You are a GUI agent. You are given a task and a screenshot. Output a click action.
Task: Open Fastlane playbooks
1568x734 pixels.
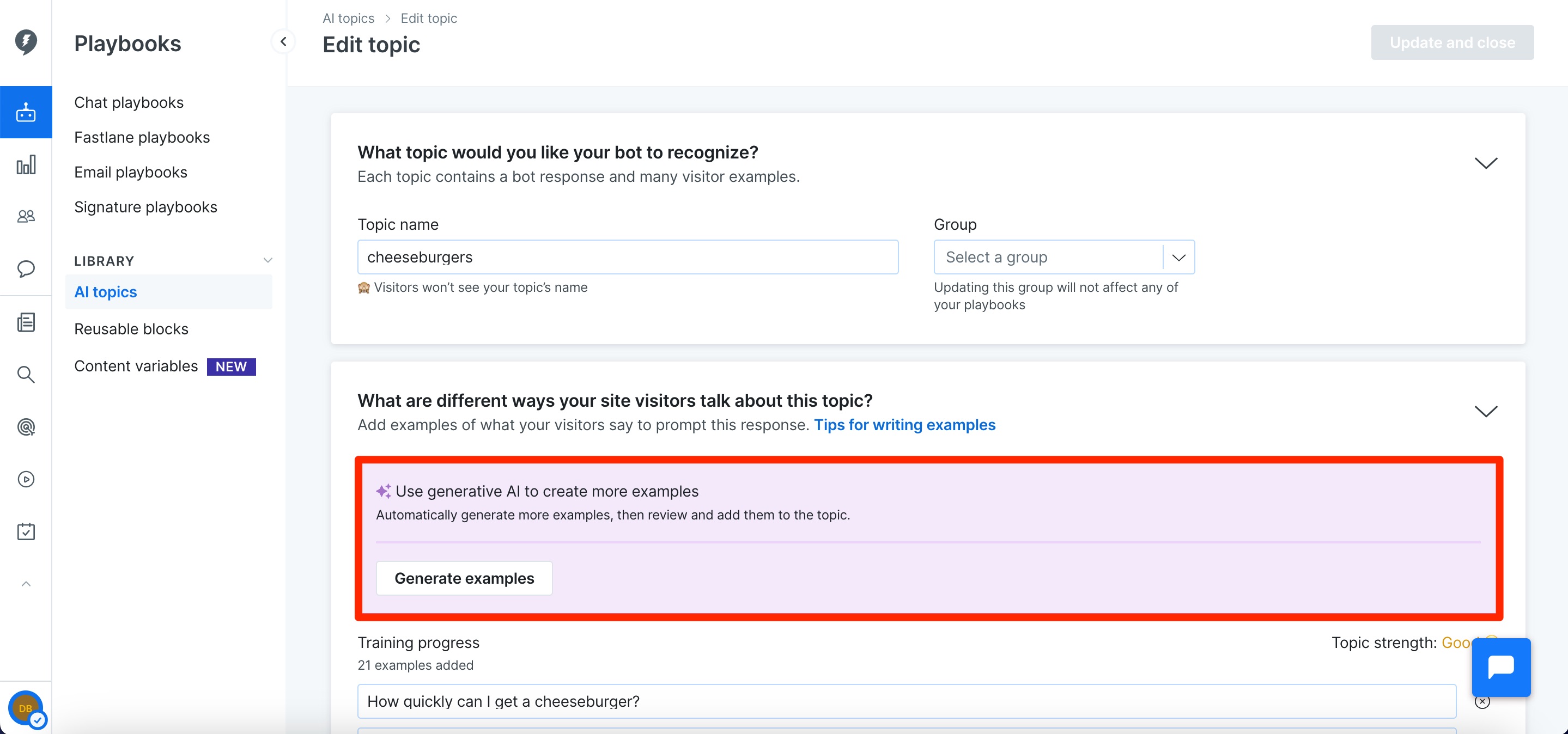click(x=142, y=137)
